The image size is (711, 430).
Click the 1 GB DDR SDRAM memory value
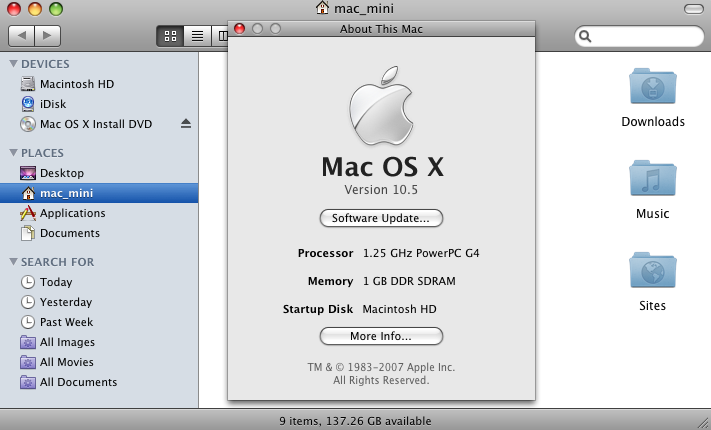(x=409, y=281)
